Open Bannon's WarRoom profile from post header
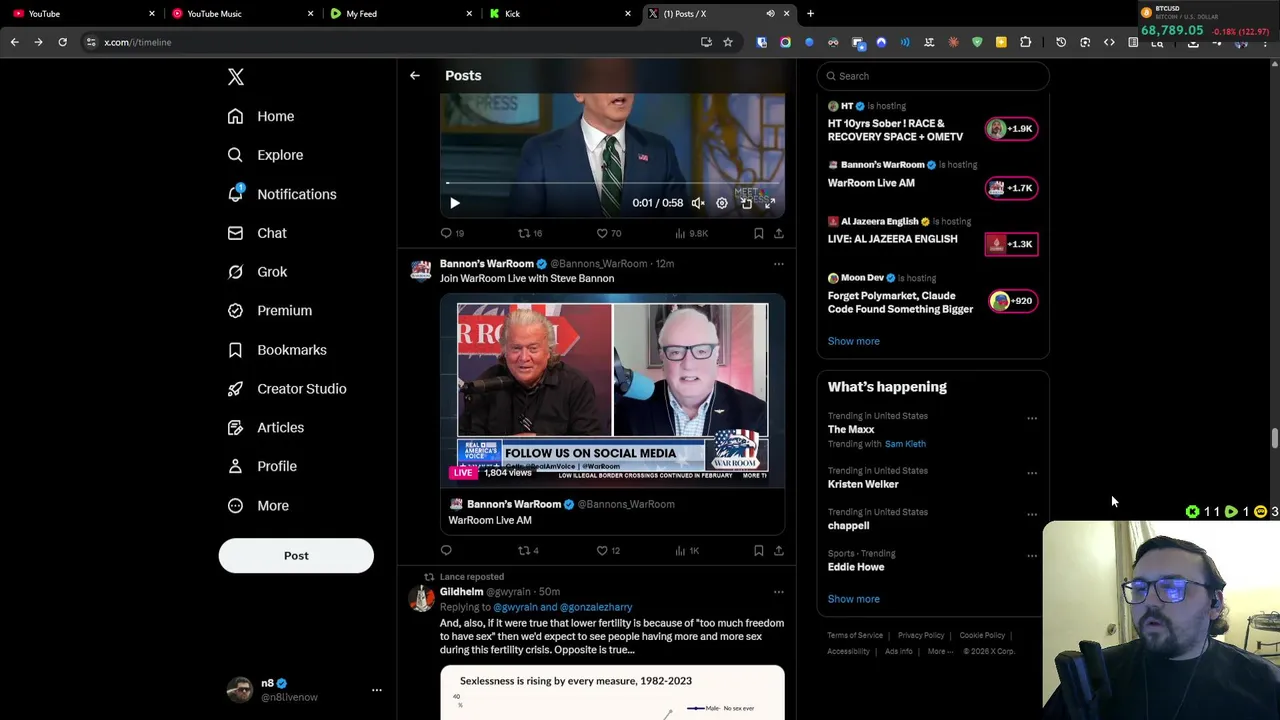The image size is (1280, 720). point(487,264)
